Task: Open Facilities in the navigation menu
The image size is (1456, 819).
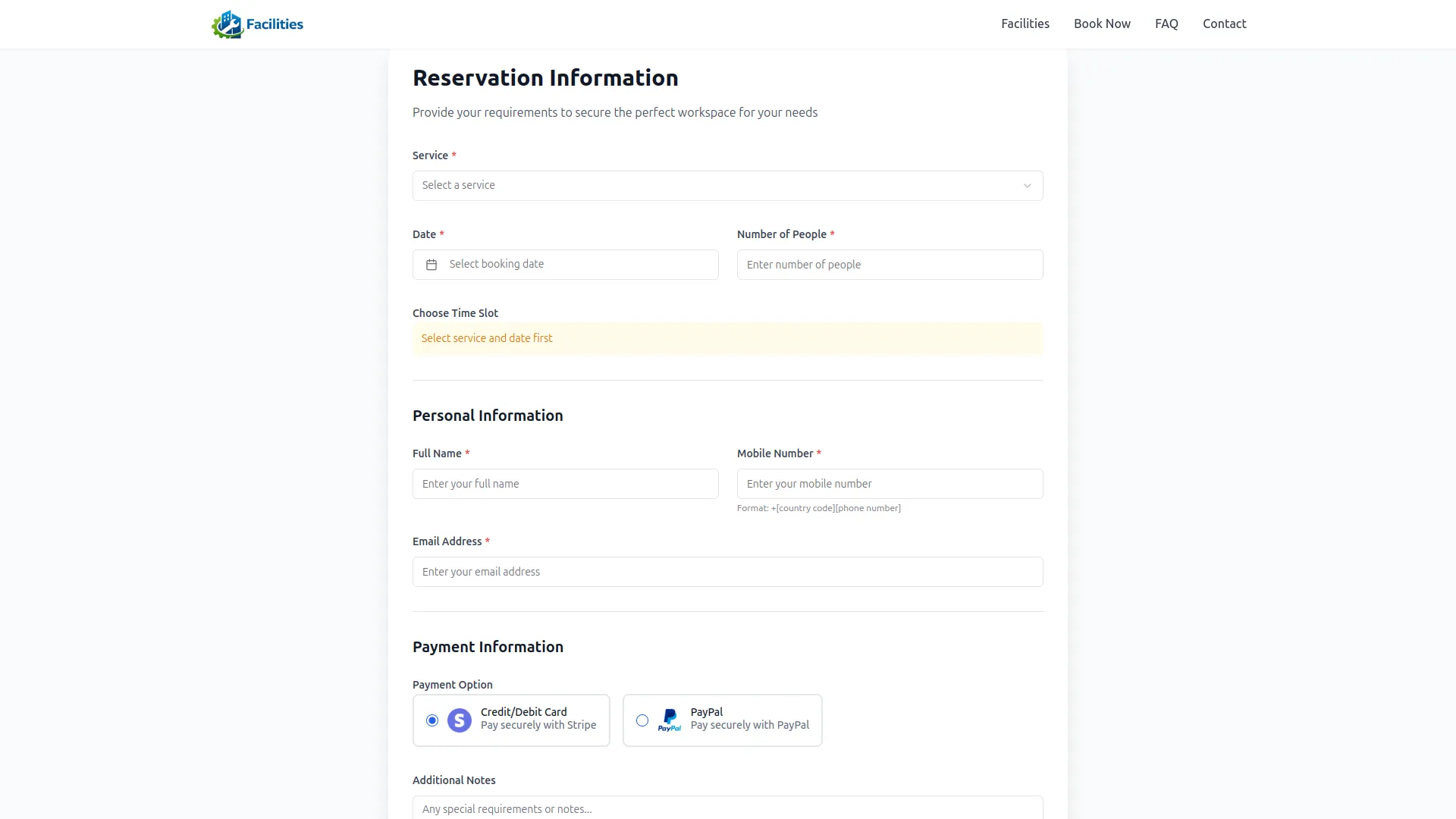Action: click(1025, 24)
